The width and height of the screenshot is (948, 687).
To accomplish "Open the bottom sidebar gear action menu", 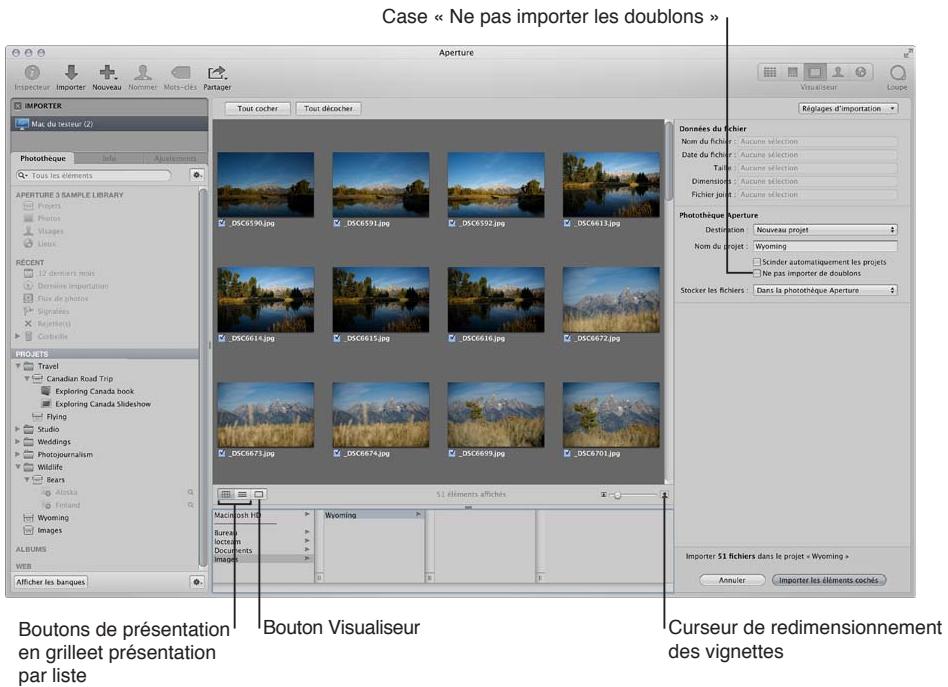I will (x=197, y=582).
